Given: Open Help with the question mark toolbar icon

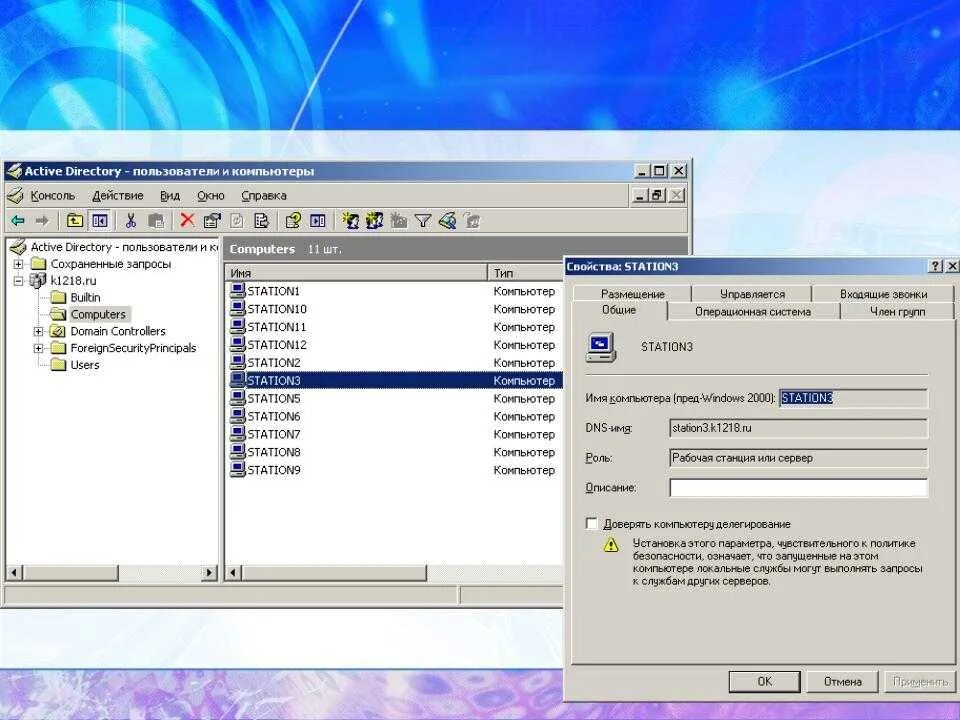Looking at the screenshot, I should pos(293,220).
